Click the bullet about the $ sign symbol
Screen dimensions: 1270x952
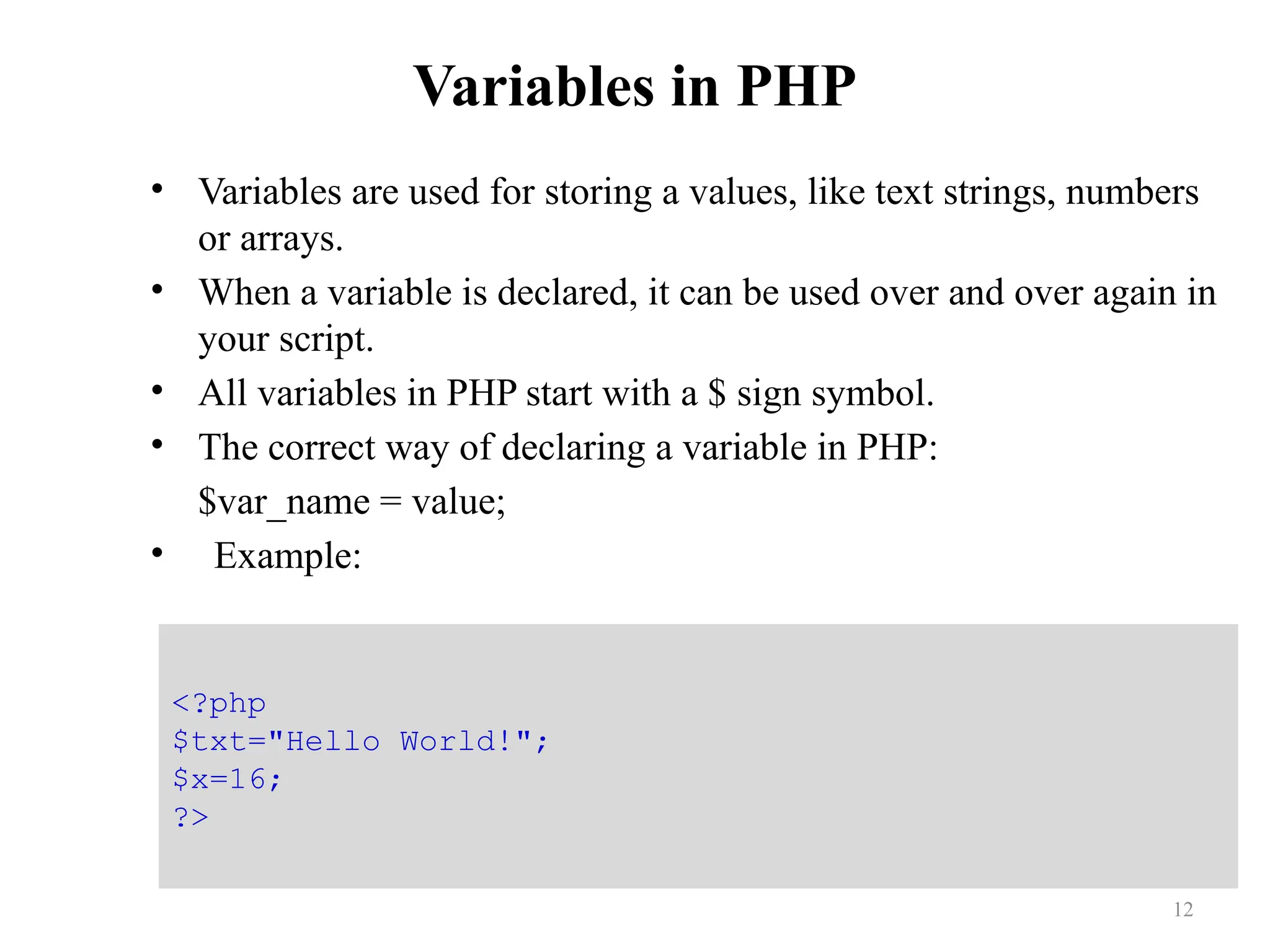pos(566,393)
